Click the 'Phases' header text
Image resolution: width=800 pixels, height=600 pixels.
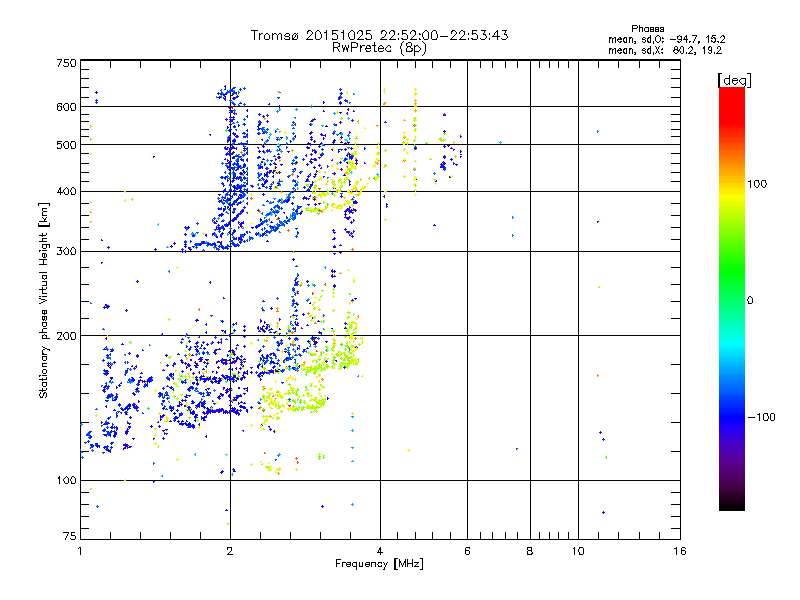pyautogui.click(x=647, y=29)
